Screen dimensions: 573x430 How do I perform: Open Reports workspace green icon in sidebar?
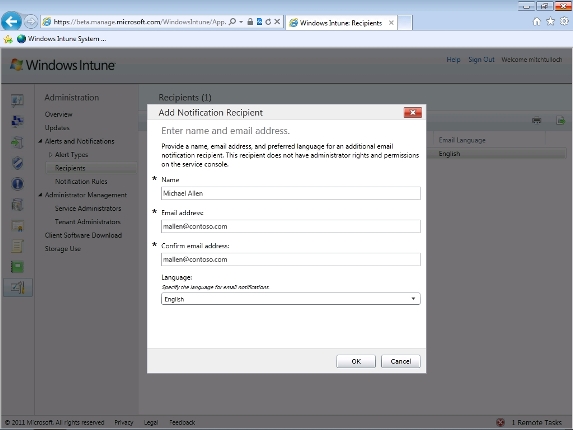coord(17,267)
